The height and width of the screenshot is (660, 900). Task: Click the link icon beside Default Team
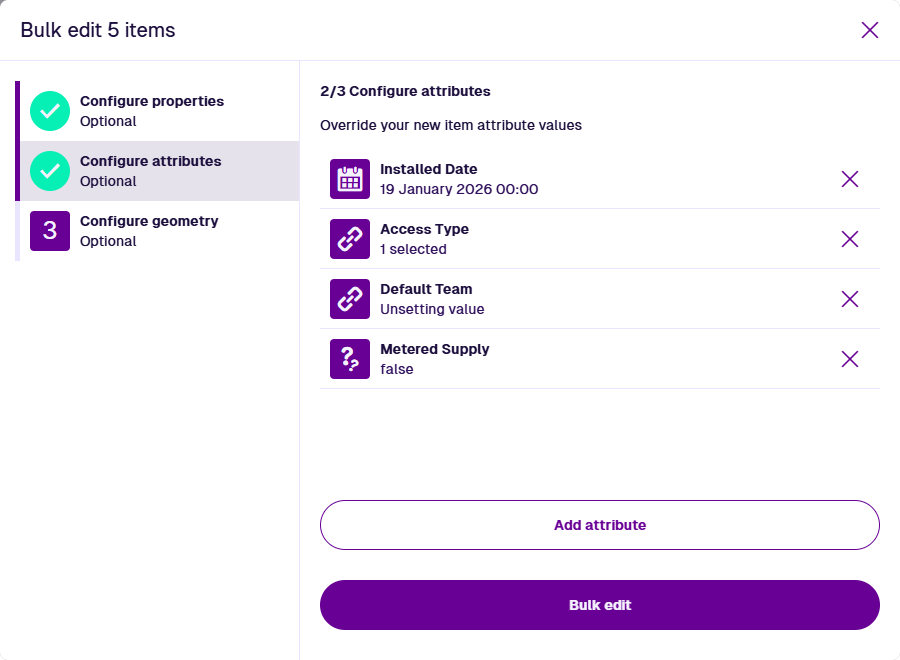(x=350, y=299)
